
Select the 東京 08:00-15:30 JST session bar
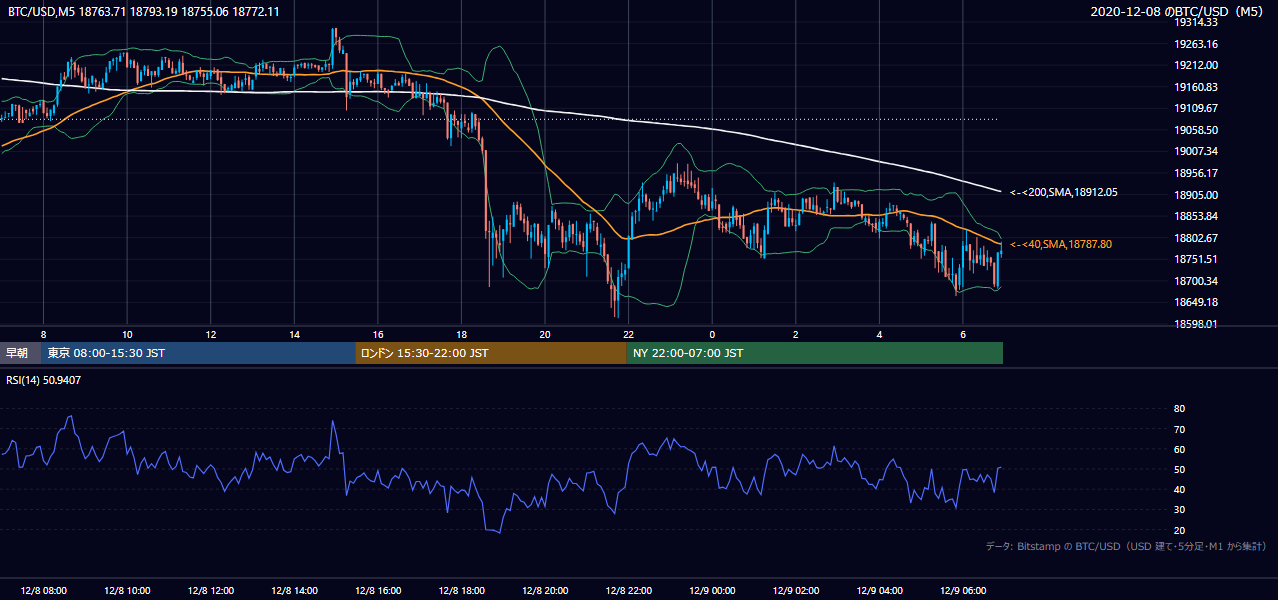[198, 353]
